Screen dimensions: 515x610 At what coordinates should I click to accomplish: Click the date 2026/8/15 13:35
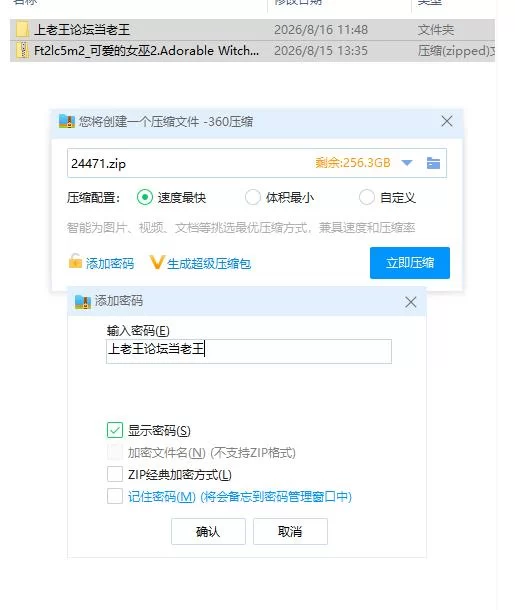(321, 51)
